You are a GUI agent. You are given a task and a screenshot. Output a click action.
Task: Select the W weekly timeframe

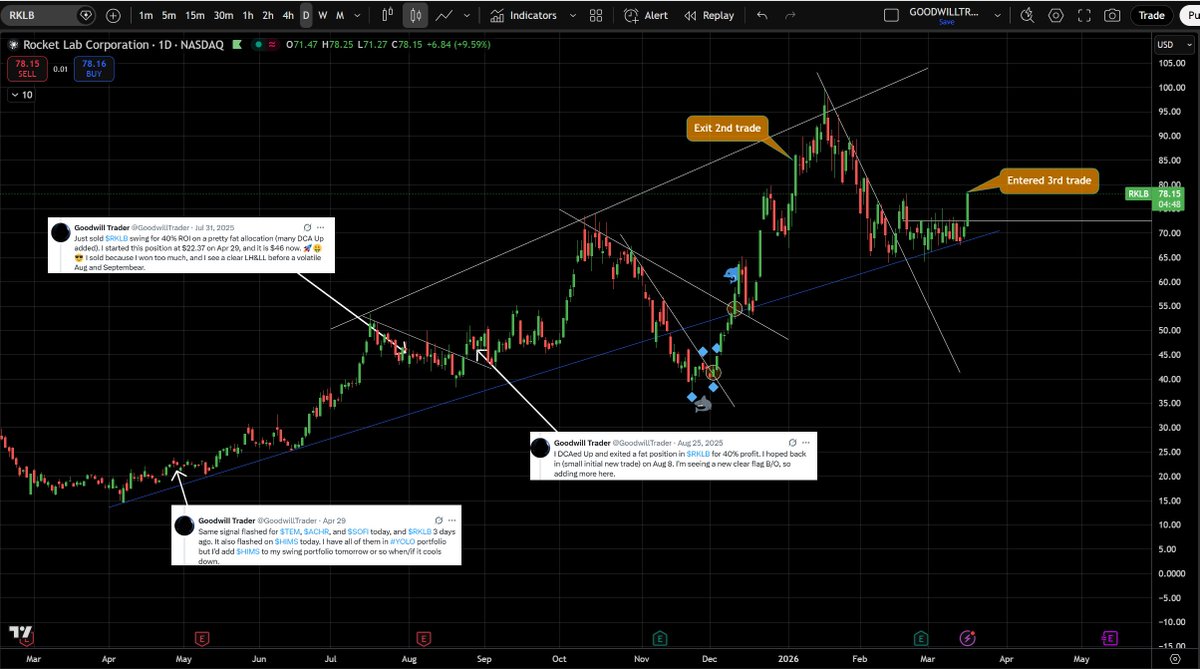pyautogui.click(x=323, y=15)
